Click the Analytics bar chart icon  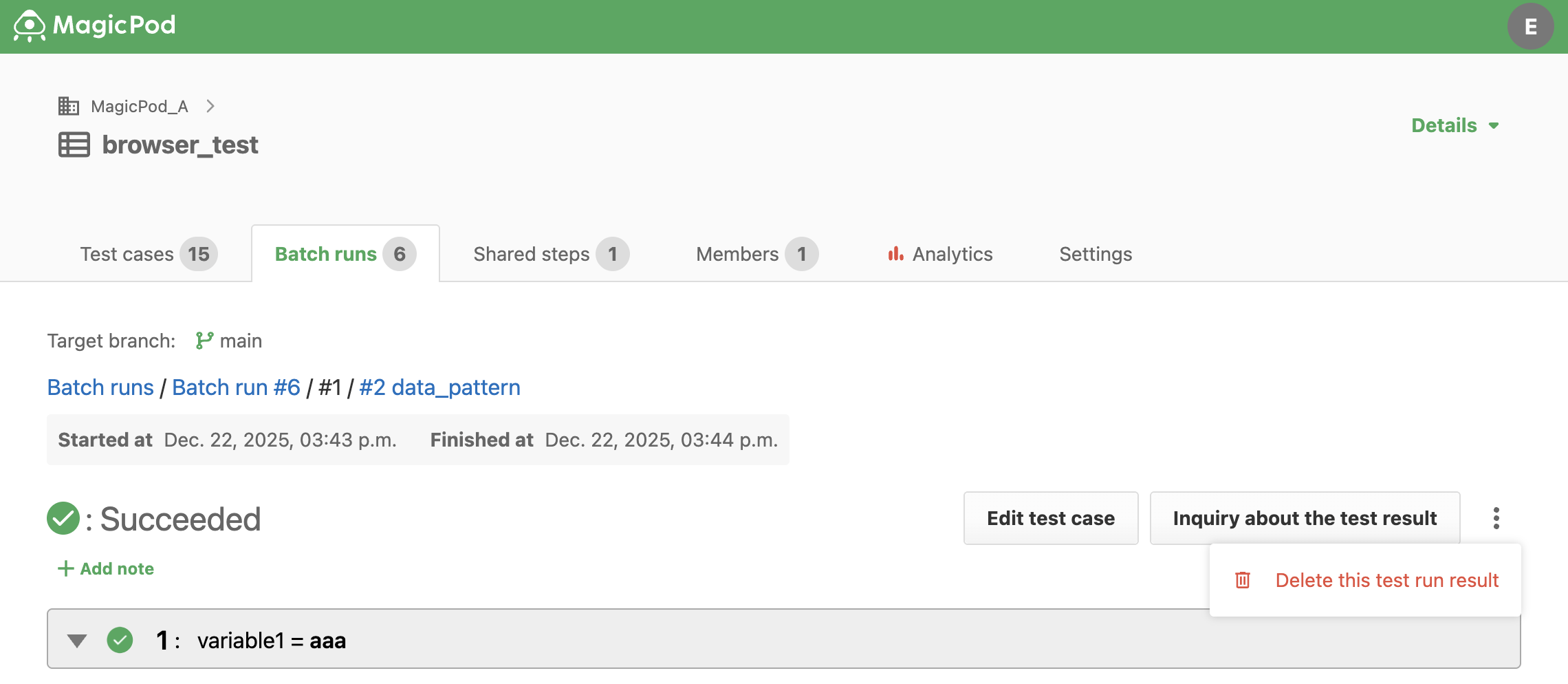click(895, 254)
